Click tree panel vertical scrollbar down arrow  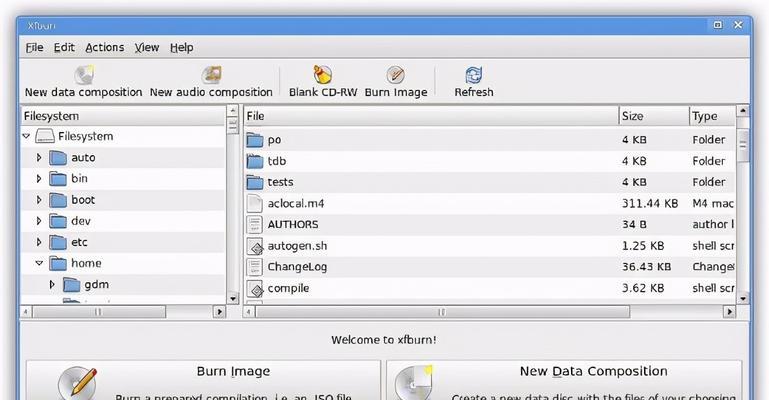point(232,298)
